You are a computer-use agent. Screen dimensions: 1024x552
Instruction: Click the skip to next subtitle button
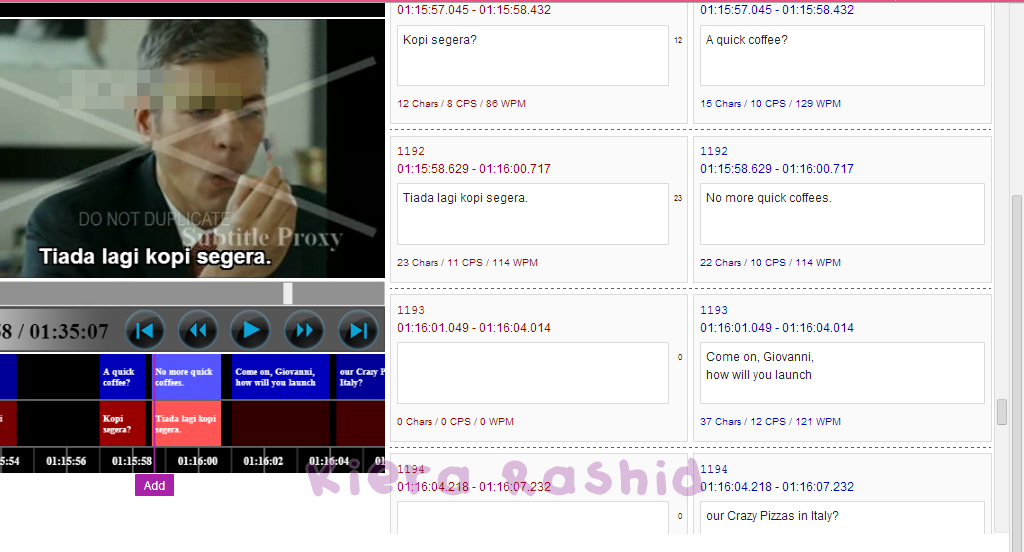pyautogui.click(x=359, y=331)
